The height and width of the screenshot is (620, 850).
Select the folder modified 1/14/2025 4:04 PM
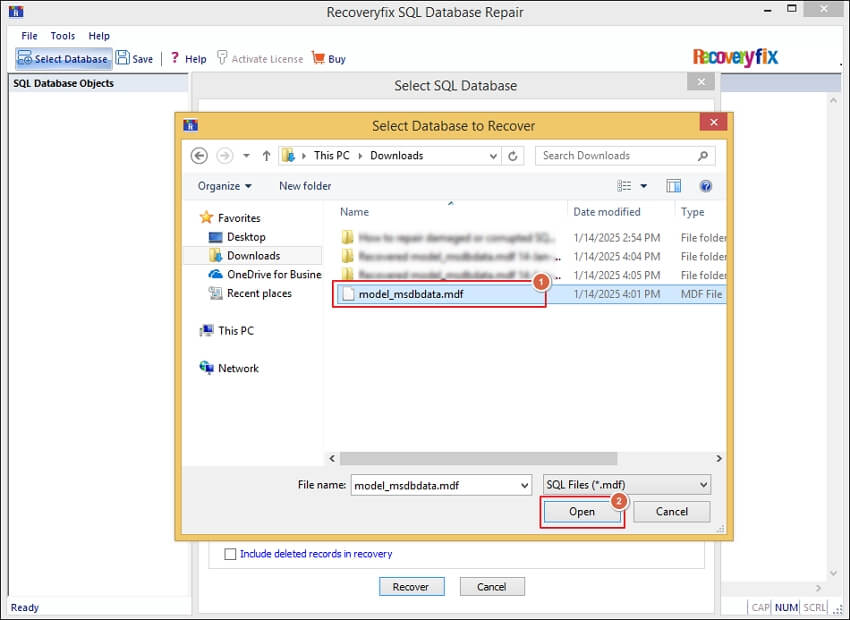[x=531, y=256]
